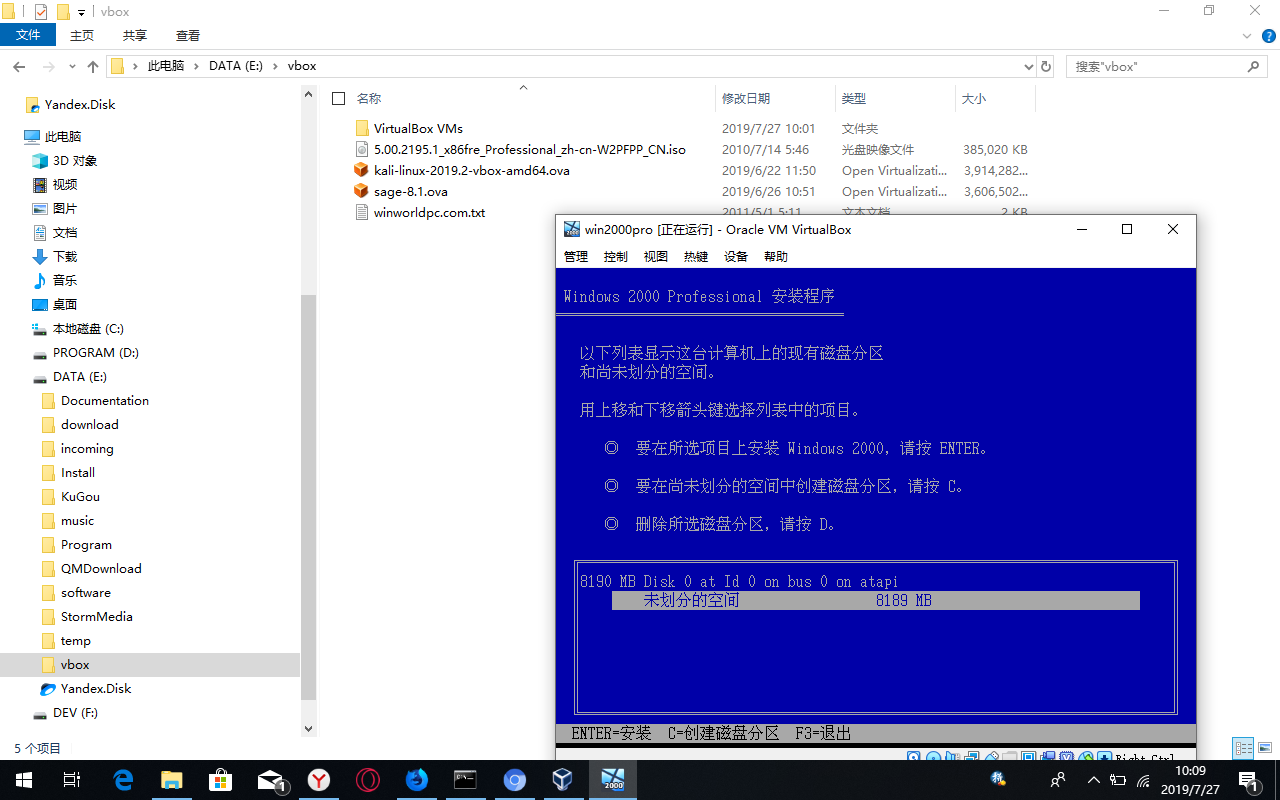Open 共享 ribbon tab
The height and width of the screenshot is (800, 1280).
coord(135,35)
